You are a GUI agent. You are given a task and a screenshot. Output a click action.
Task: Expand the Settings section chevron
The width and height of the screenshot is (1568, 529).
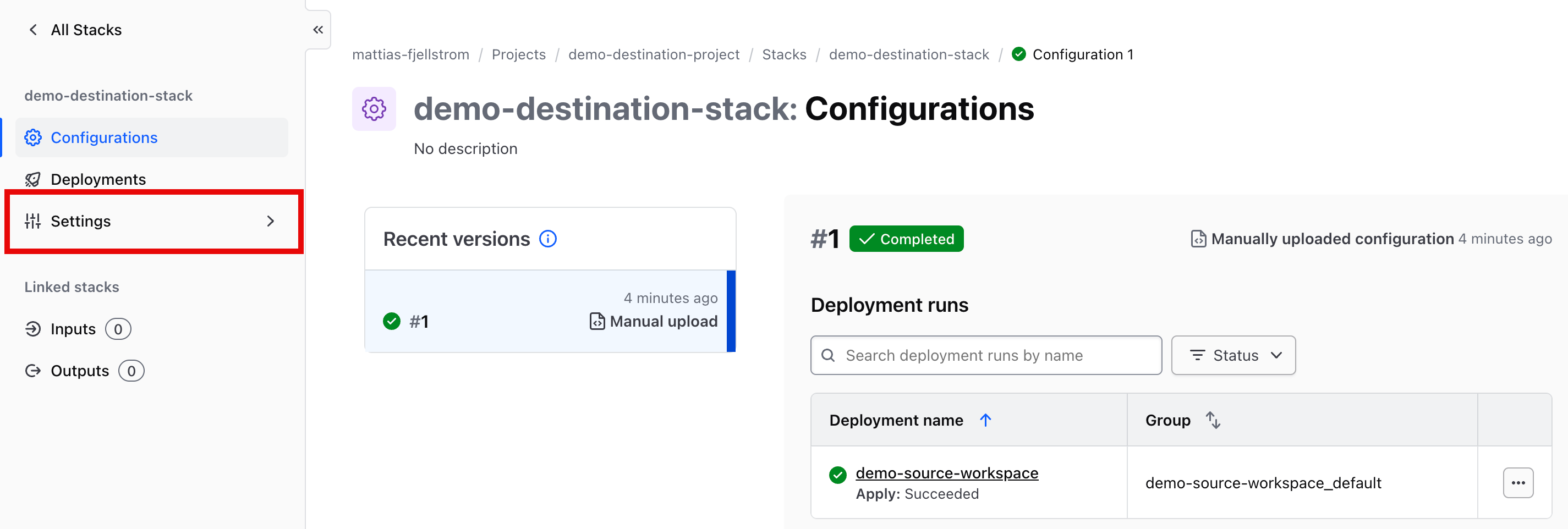[271, 221]
